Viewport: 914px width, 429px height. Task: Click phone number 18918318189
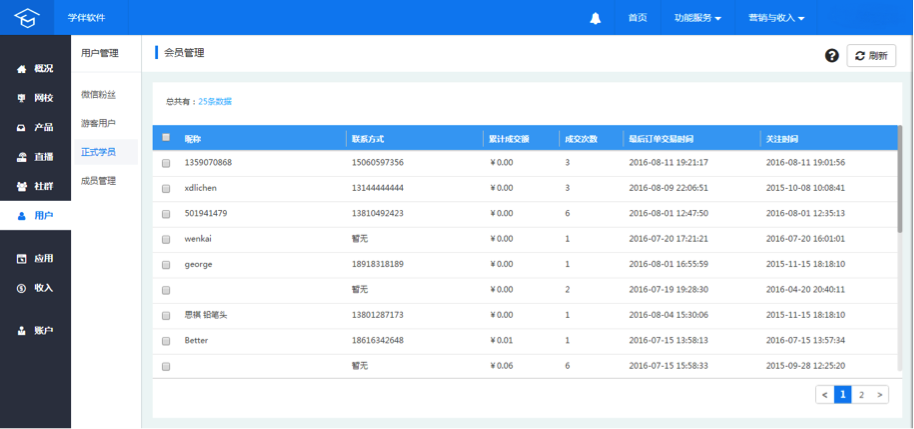(x=378, y=264)
